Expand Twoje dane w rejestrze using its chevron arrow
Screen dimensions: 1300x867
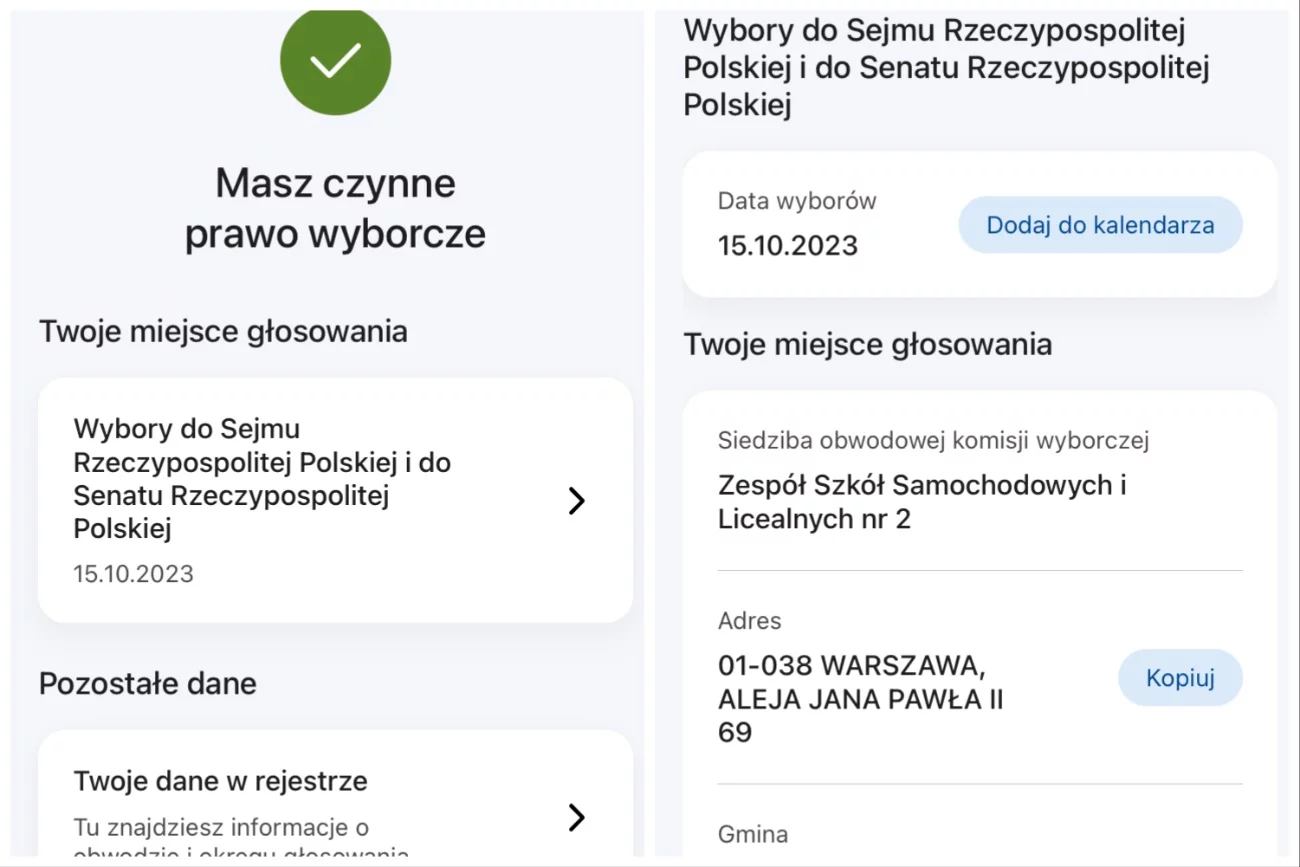tap(576, 817)
